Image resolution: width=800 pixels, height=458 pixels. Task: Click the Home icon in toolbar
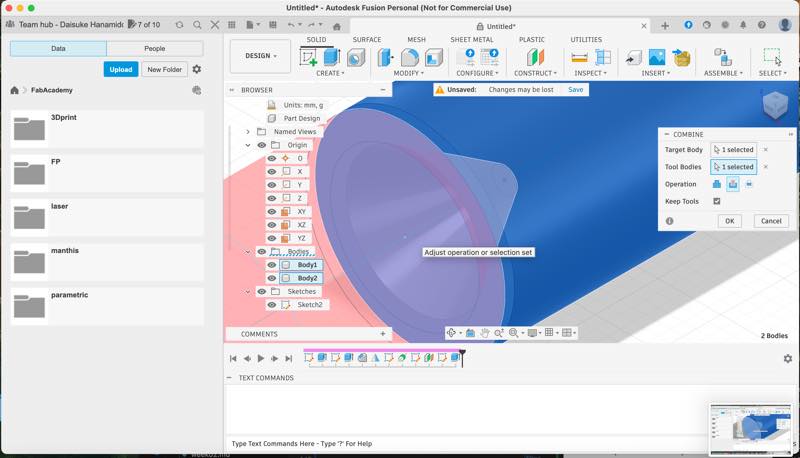337,27
